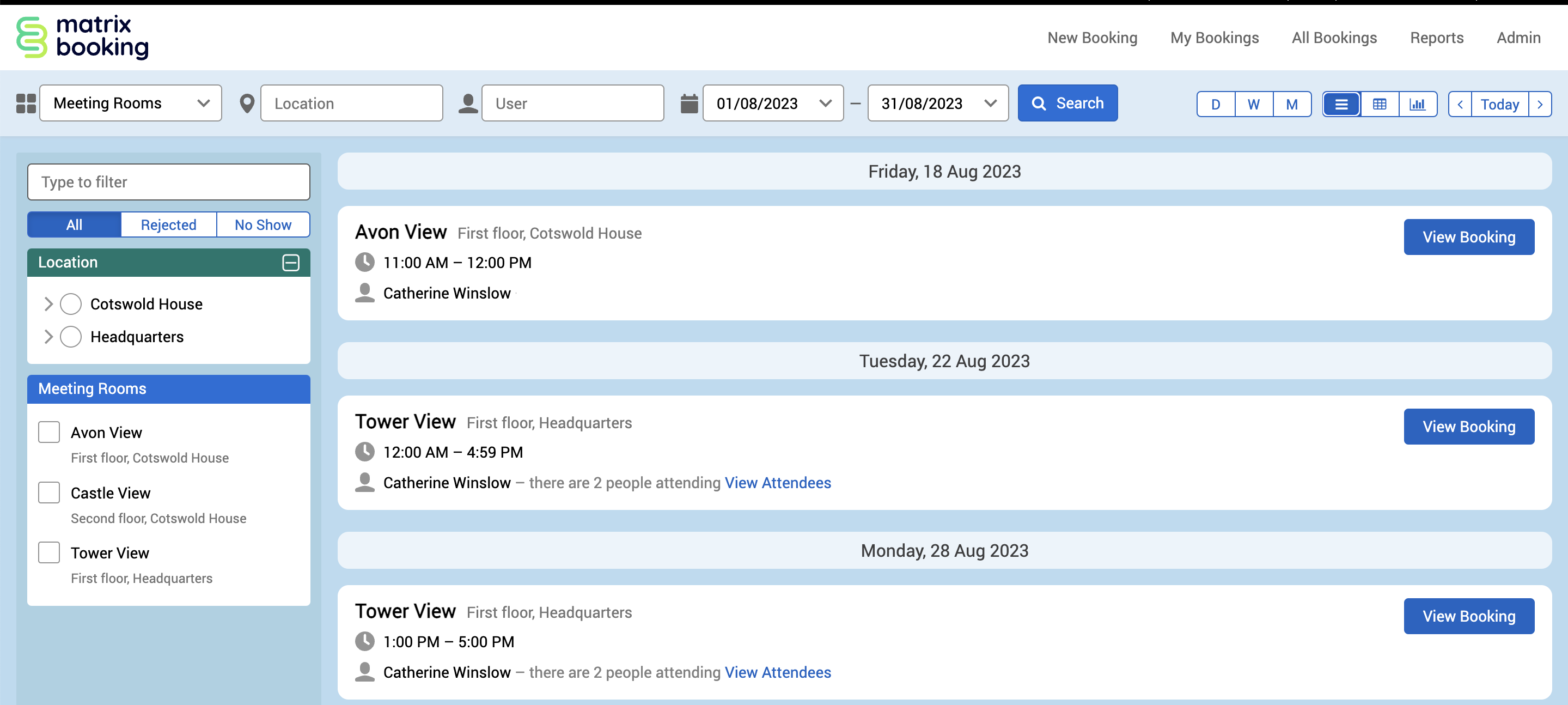Screen dimensions: 1568x705
Task: Open the Reports menu
Action: tap(1436, 38)
